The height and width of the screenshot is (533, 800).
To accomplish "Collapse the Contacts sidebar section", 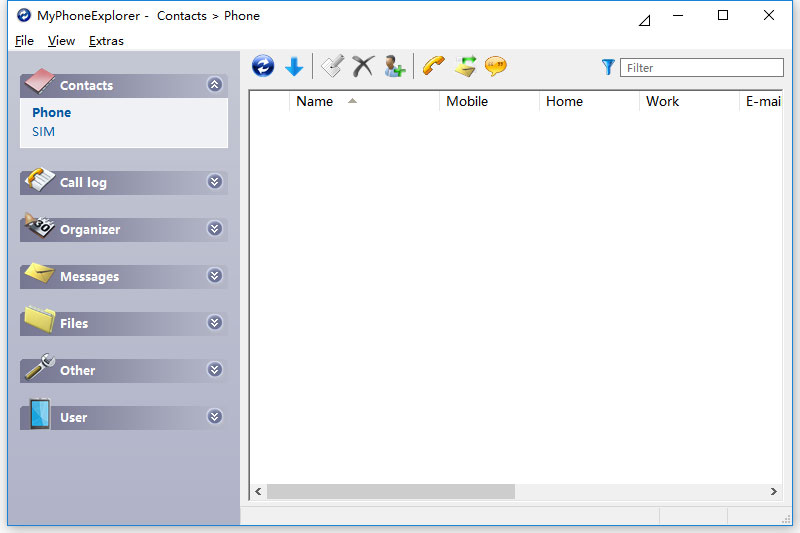I will [214, 85].
